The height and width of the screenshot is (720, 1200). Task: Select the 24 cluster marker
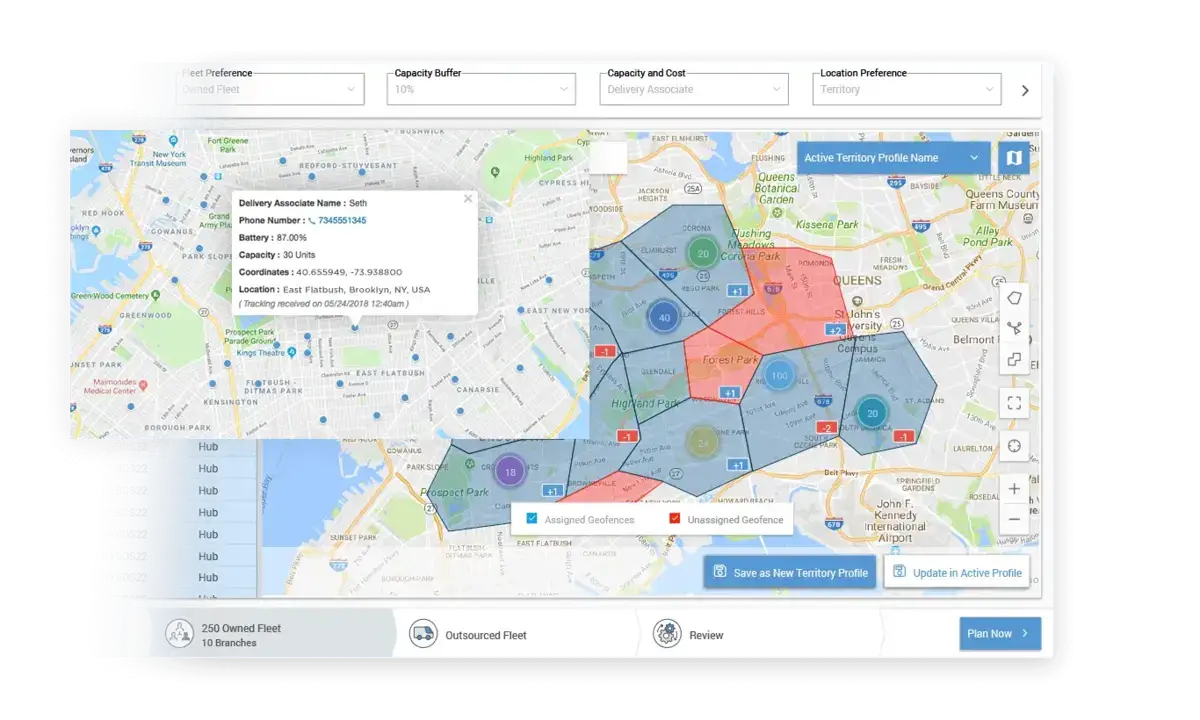coord(703,443)
